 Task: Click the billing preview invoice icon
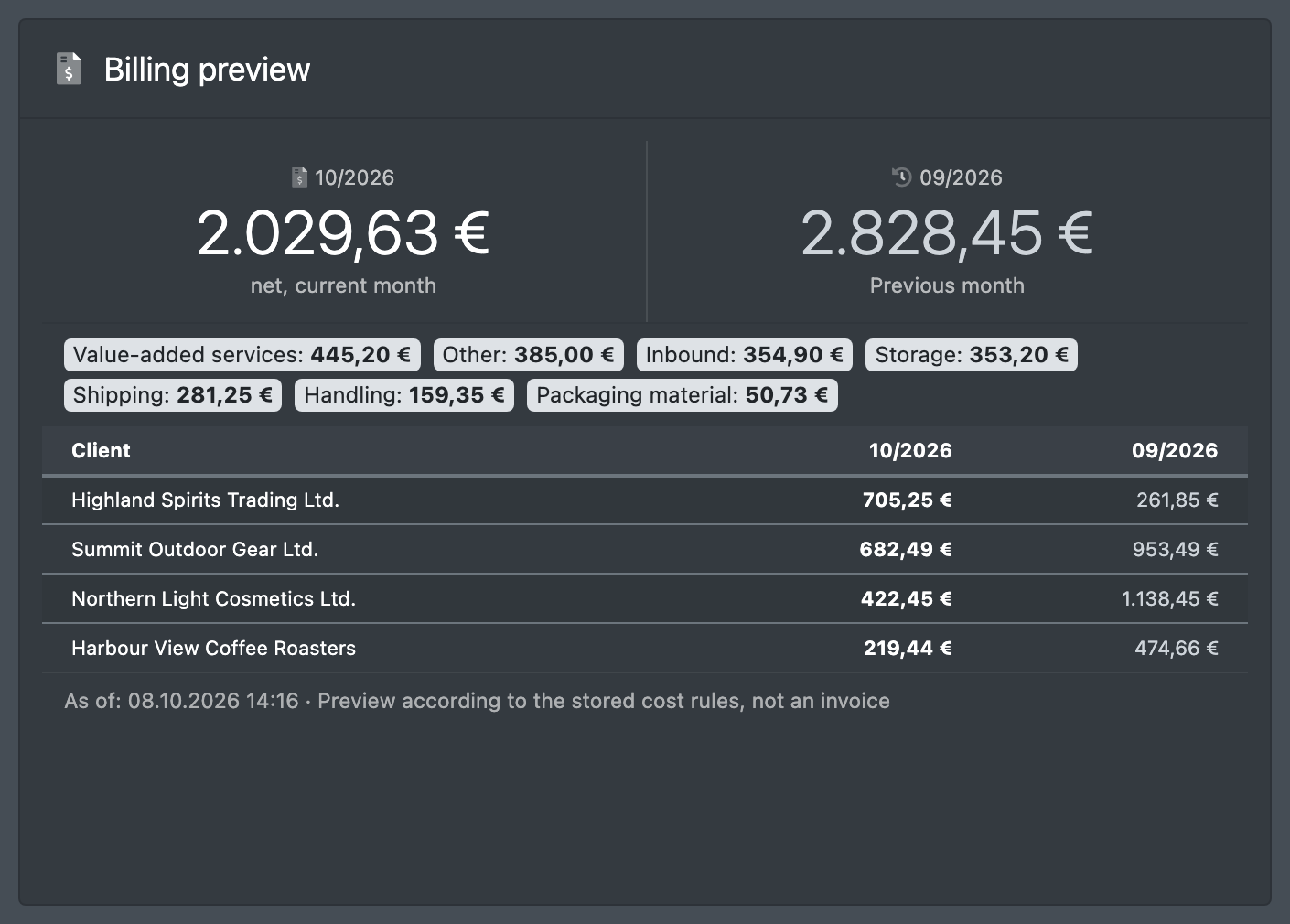(69, 69)
